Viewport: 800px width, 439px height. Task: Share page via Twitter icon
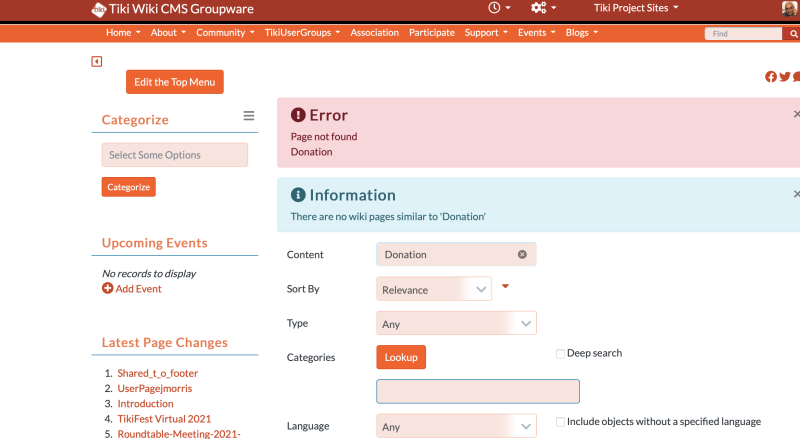pos(785,77)
